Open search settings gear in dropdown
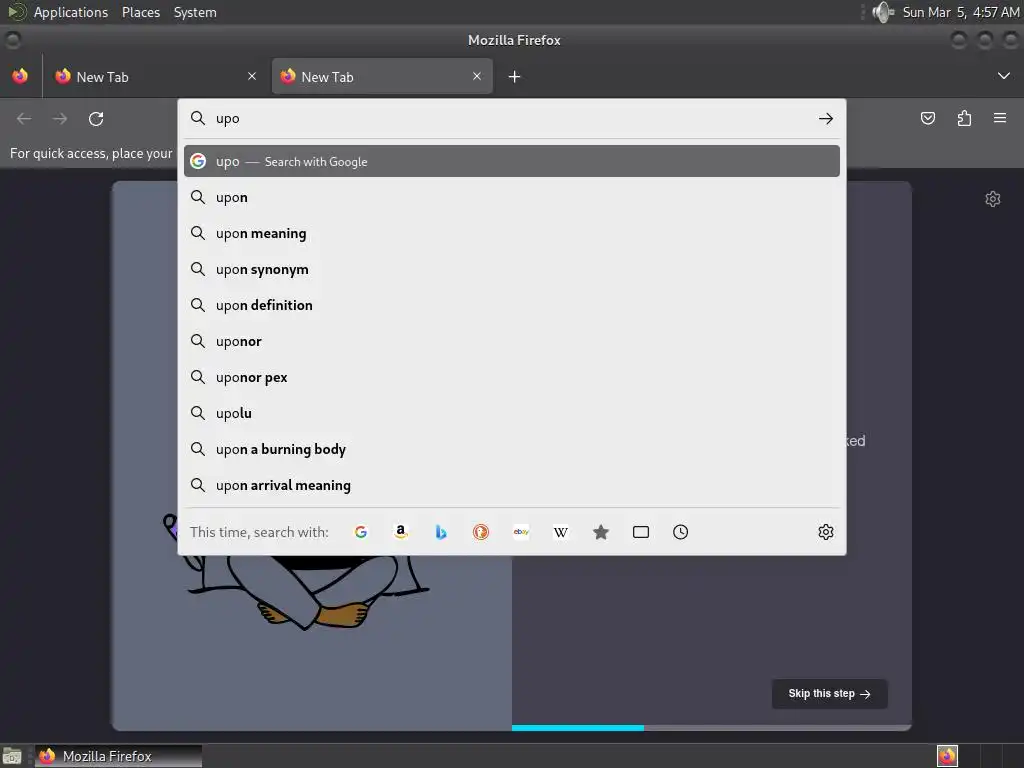 pos(825,532)
